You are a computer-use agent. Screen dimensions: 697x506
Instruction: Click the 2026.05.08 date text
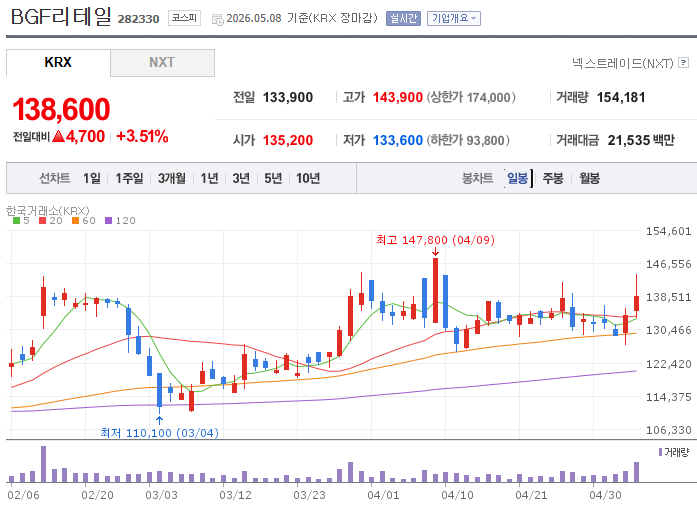(x=254, y=18)
